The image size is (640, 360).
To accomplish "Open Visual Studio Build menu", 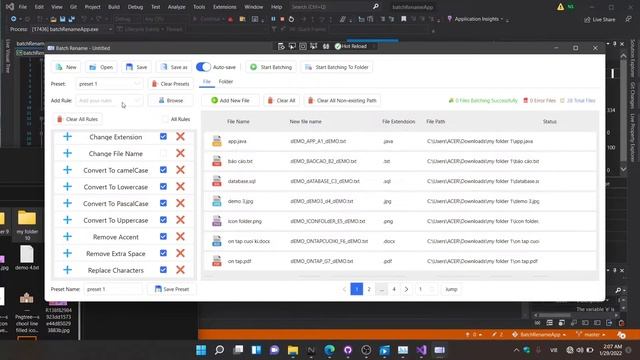I will tap(114, 7).
